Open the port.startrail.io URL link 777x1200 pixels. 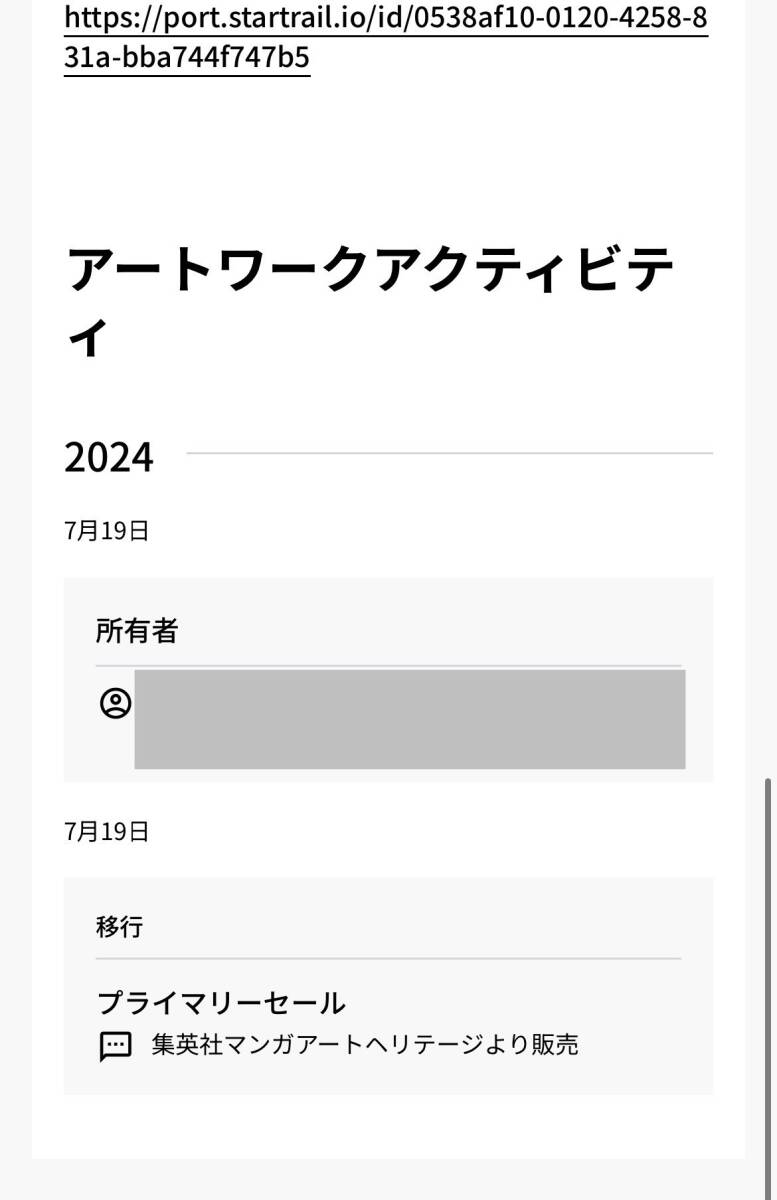tap(385, 18)
